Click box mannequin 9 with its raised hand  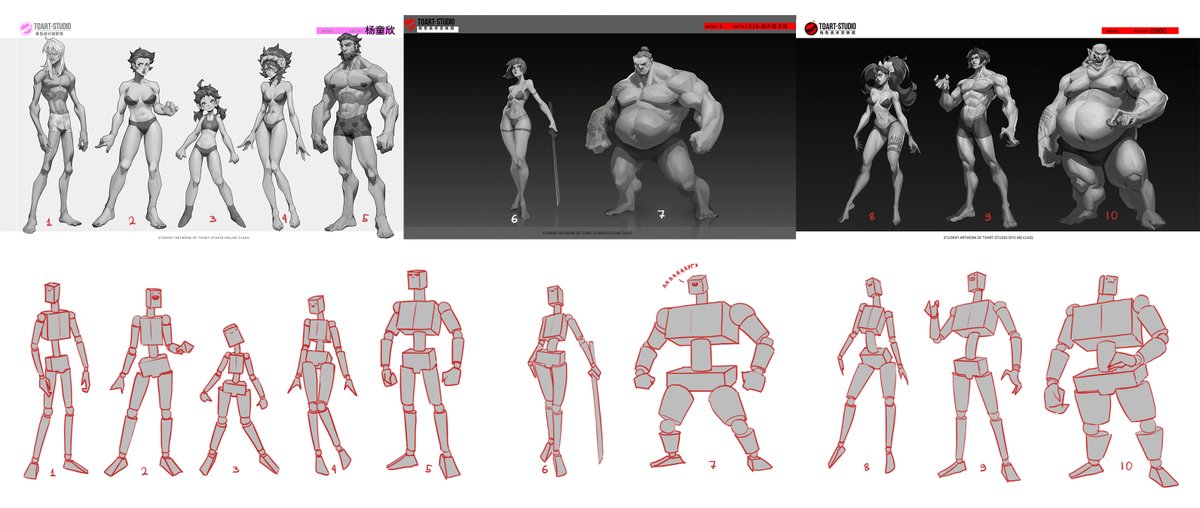pos(973,376)
